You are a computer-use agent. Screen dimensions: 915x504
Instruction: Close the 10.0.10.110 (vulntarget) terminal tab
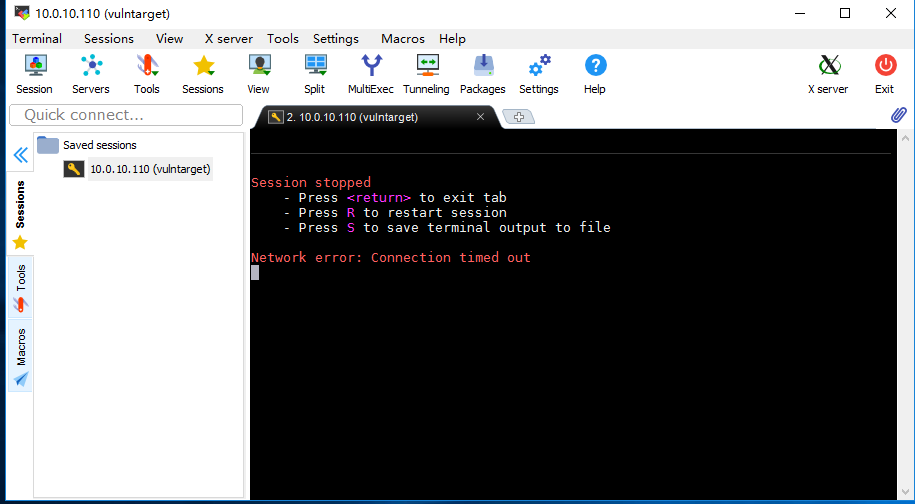pyautogui.click(x=480, y=117)
